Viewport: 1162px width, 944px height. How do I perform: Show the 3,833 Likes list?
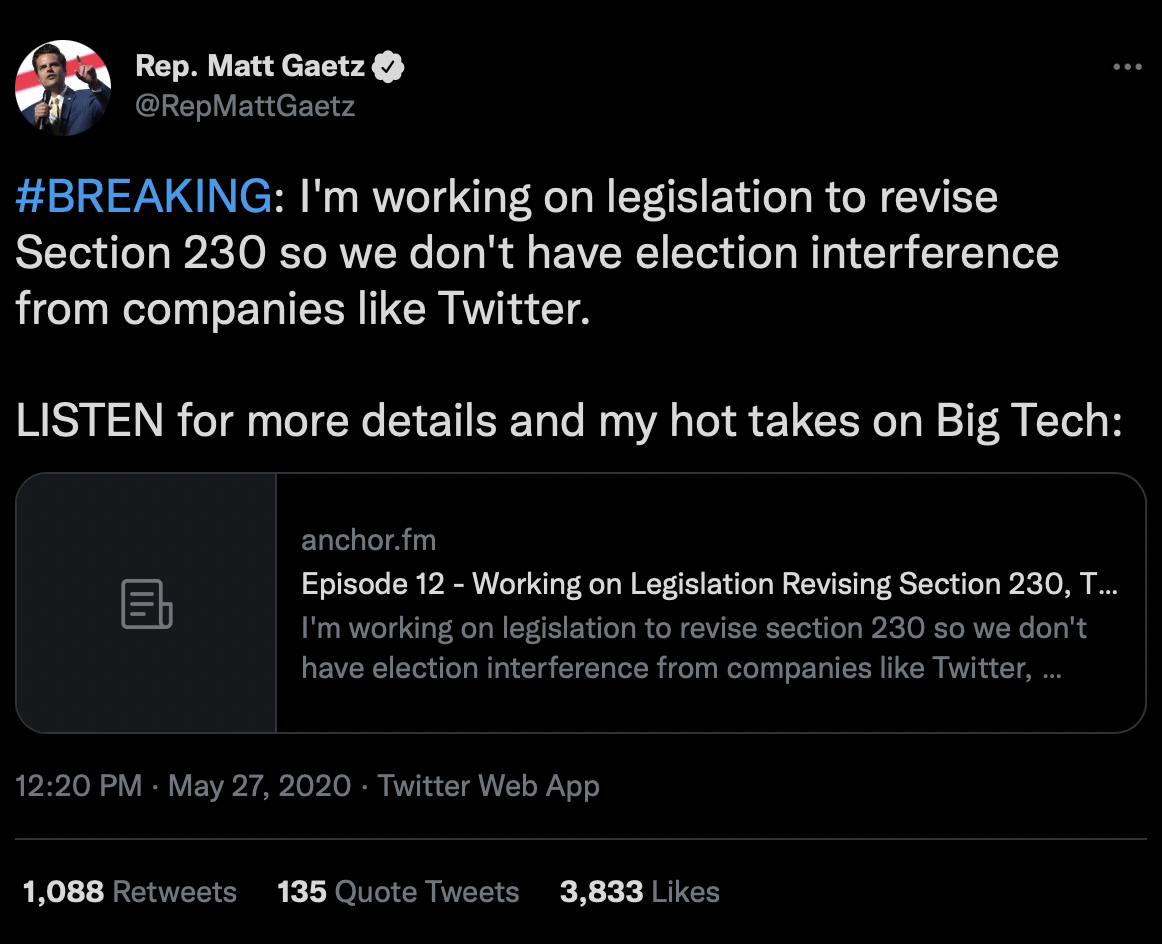(639, 892)
